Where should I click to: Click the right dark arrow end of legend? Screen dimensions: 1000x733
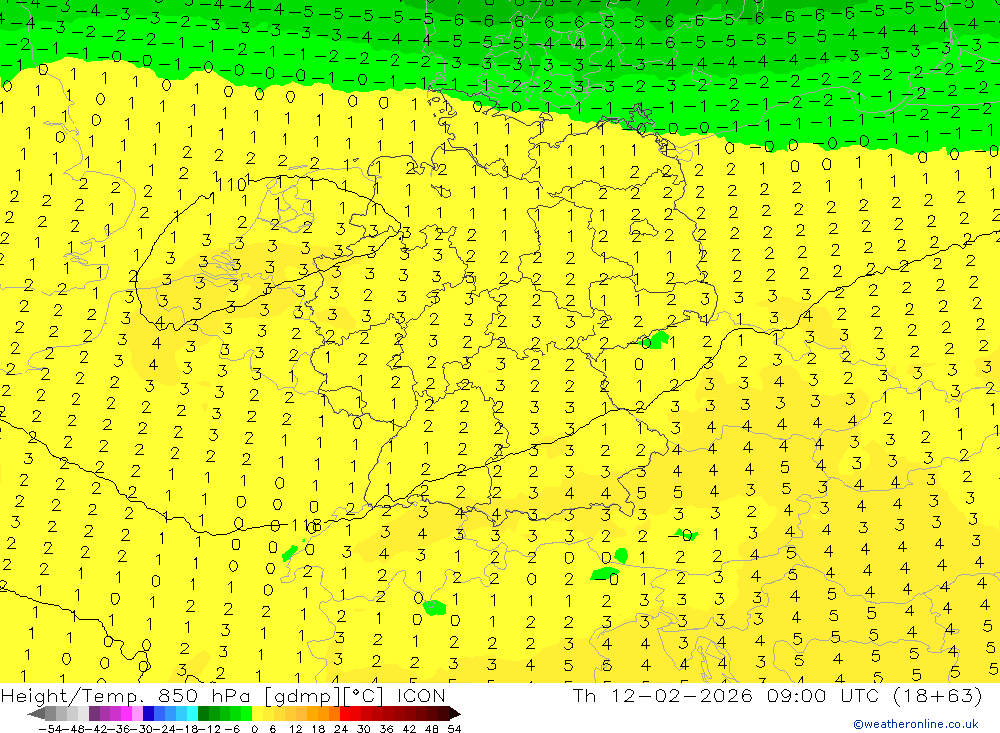(x=455, y=713)
